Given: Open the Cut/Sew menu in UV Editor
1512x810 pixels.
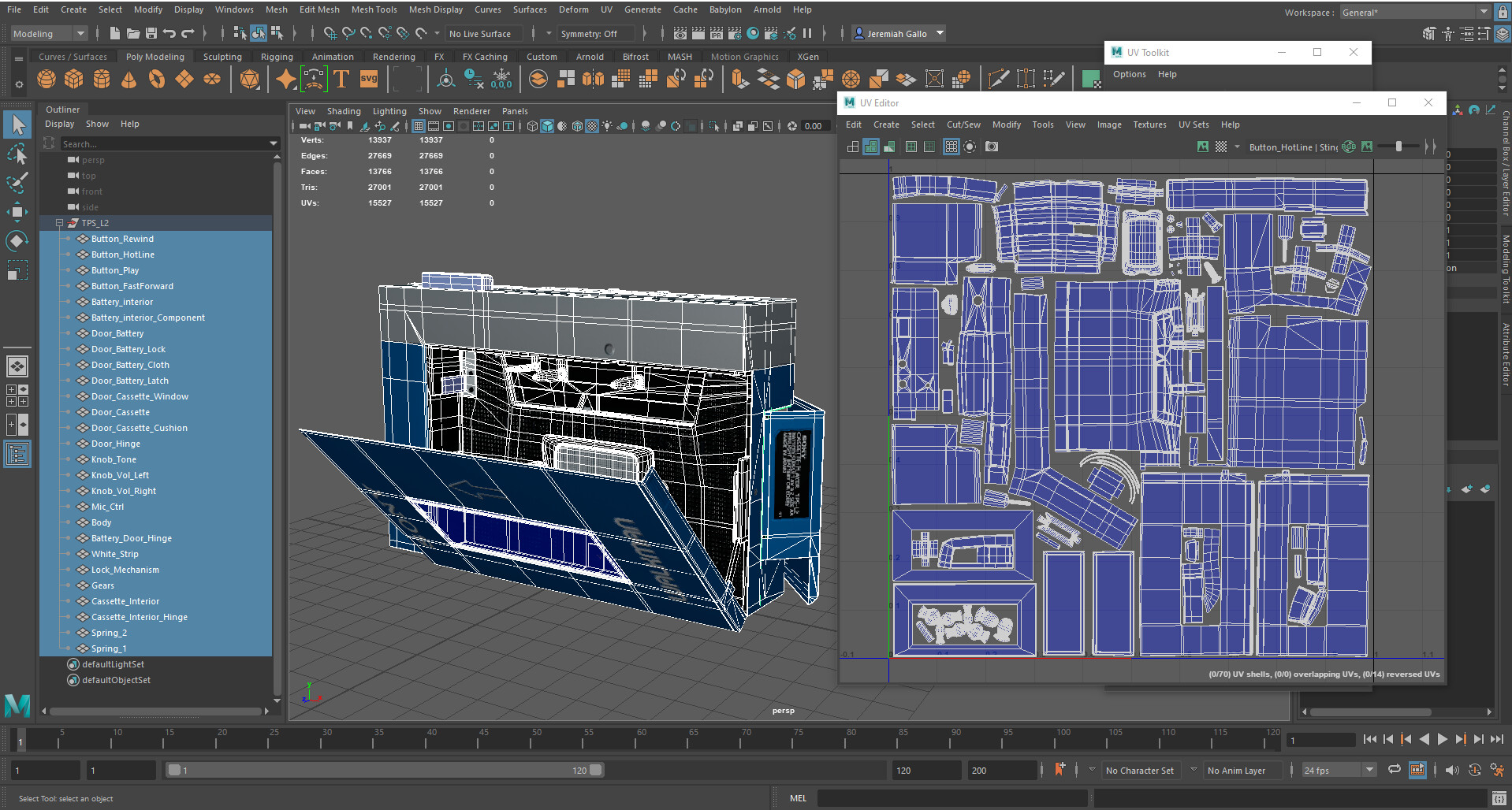Looking at the screenshot, I should pyautogui.click(x=963, y=125).
